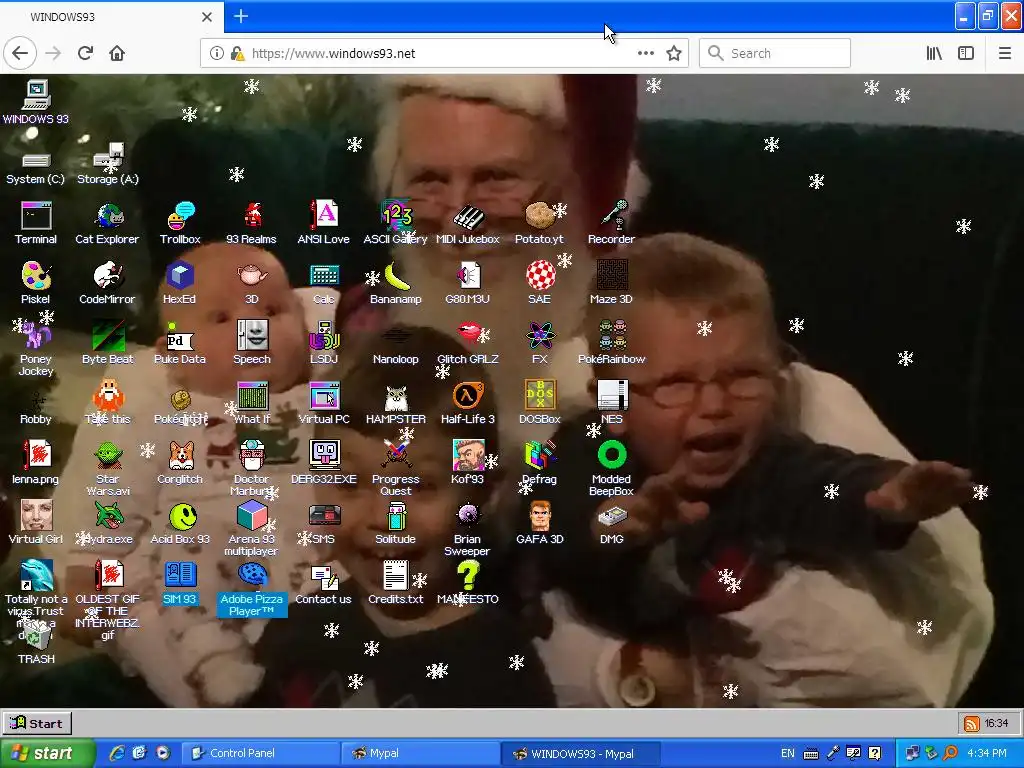Click the Search input field
This screenshot has width=1024, height=768.
click(775, 54)
